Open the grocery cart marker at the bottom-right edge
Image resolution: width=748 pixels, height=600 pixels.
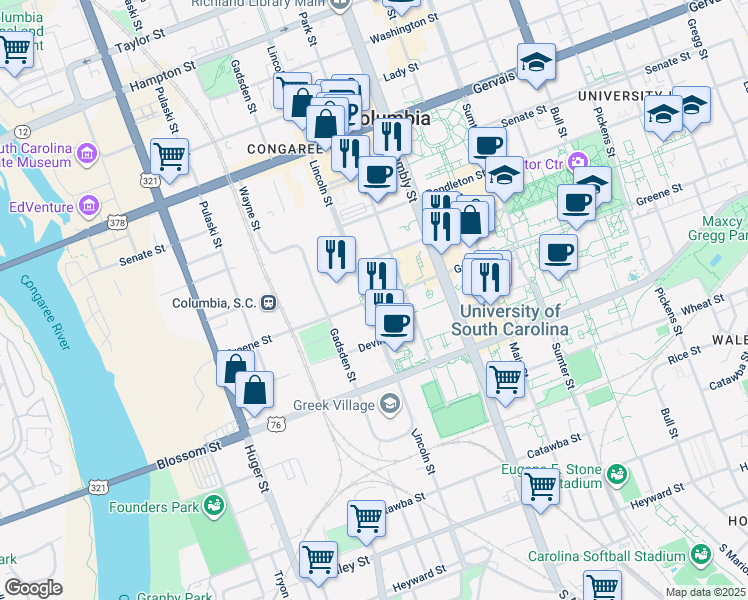click(x=603, y=586)
